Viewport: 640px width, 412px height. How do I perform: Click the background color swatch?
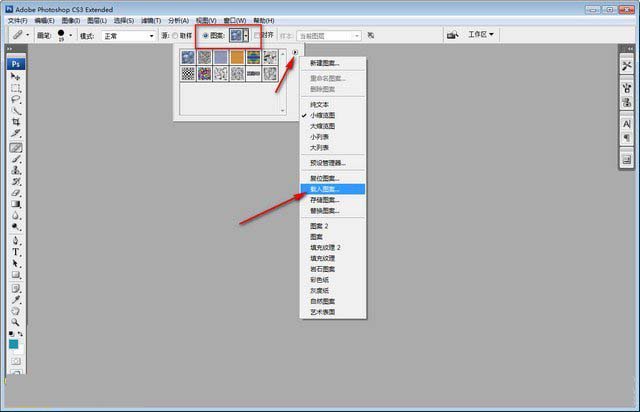pyautogui.click(x=20, y=350)
